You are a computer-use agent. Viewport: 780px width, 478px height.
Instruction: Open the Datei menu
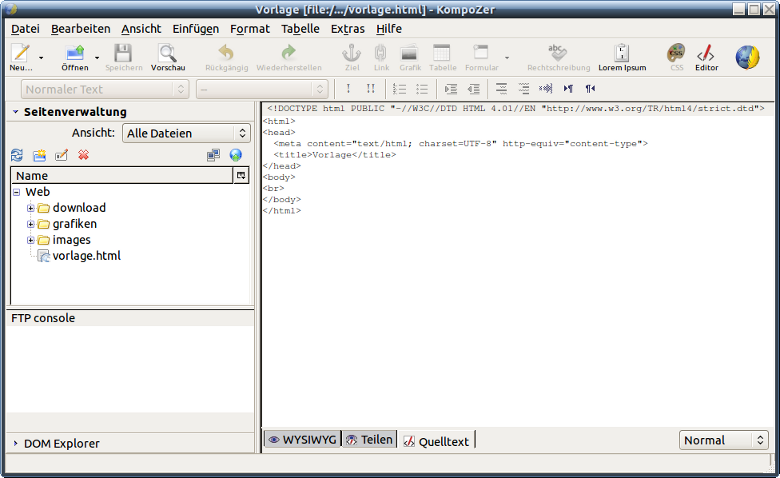click(x=25, y=29)
